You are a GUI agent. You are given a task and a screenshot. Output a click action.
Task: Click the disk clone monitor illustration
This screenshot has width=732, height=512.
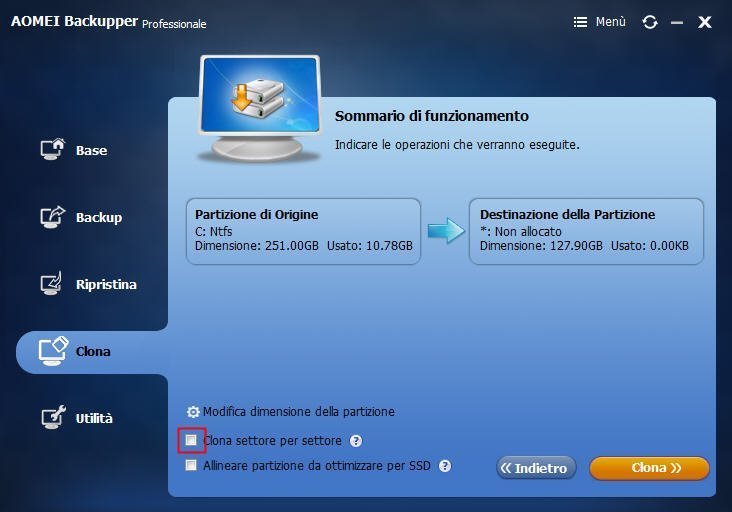pos(260,108)
